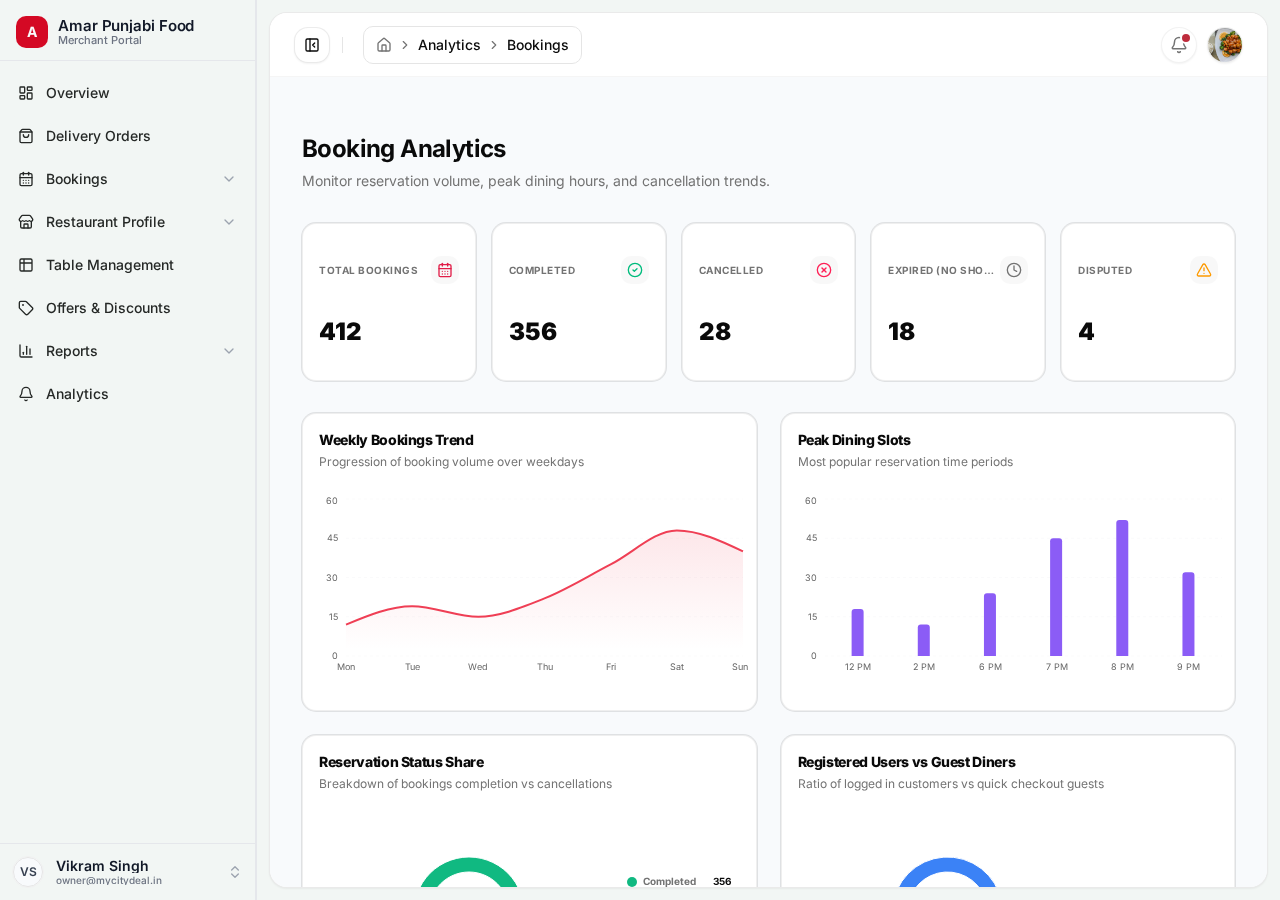Click the Delivery Orders bag icon
Image resolution: width=1280 pixels, height=900 pixels.
[x=26, y=136]
